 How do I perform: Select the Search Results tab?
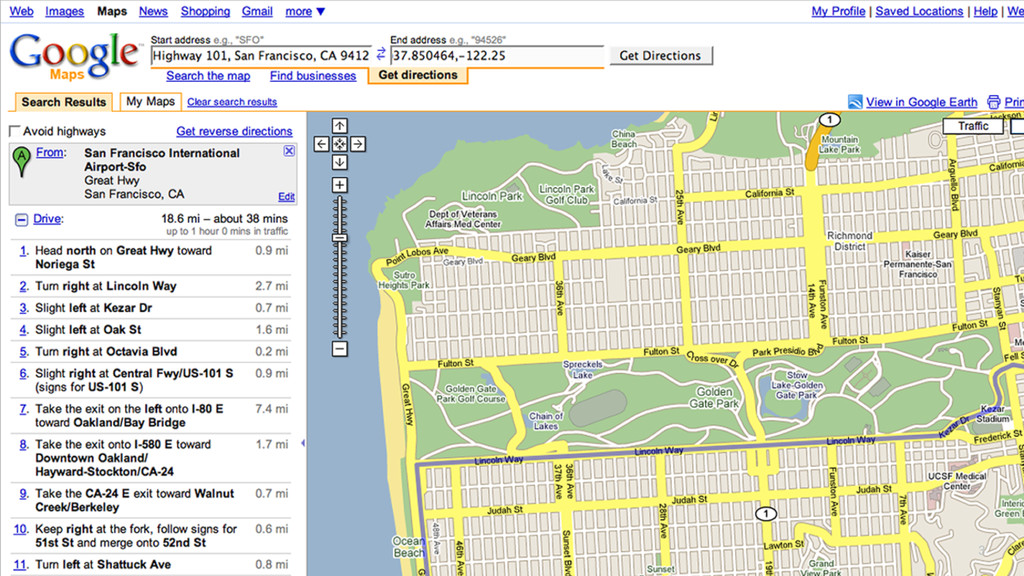pyautogui.click(x=63, y=102)
